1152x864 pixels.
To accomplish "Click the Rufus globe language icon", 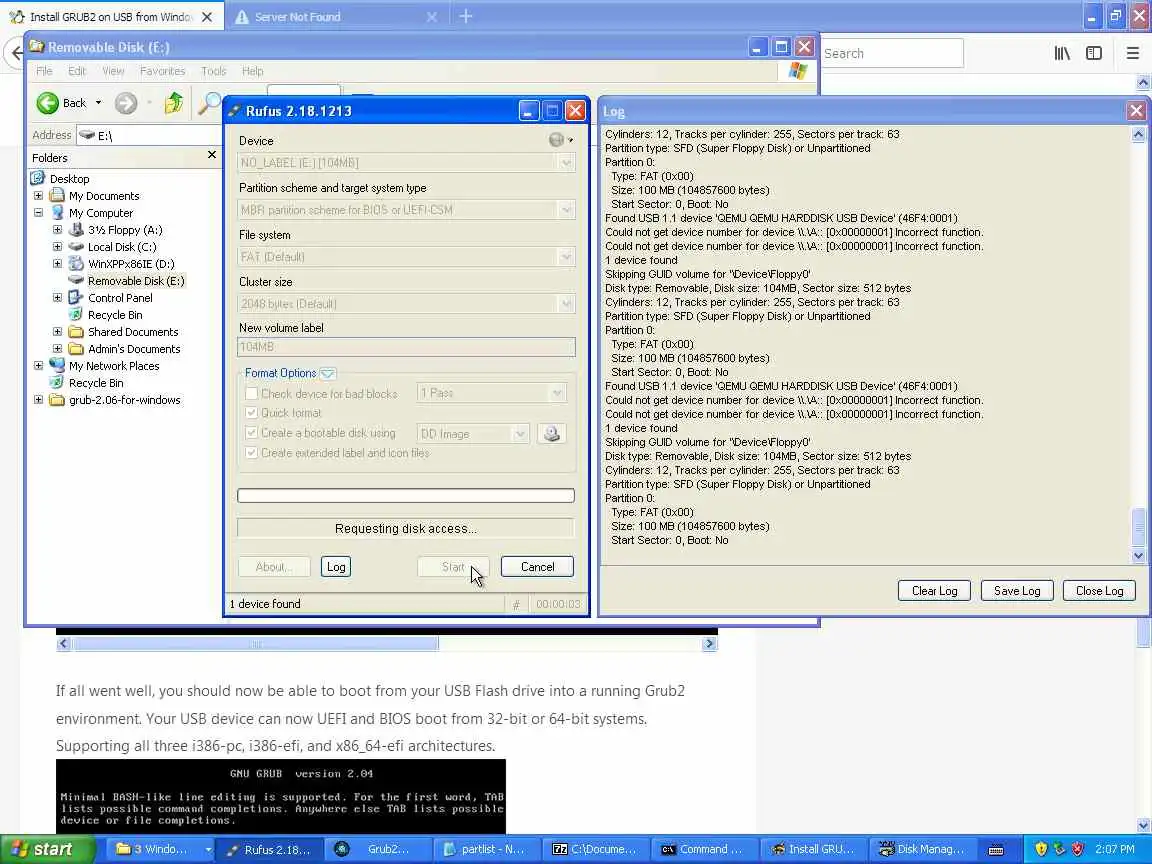I will click(x=557, y=140).
